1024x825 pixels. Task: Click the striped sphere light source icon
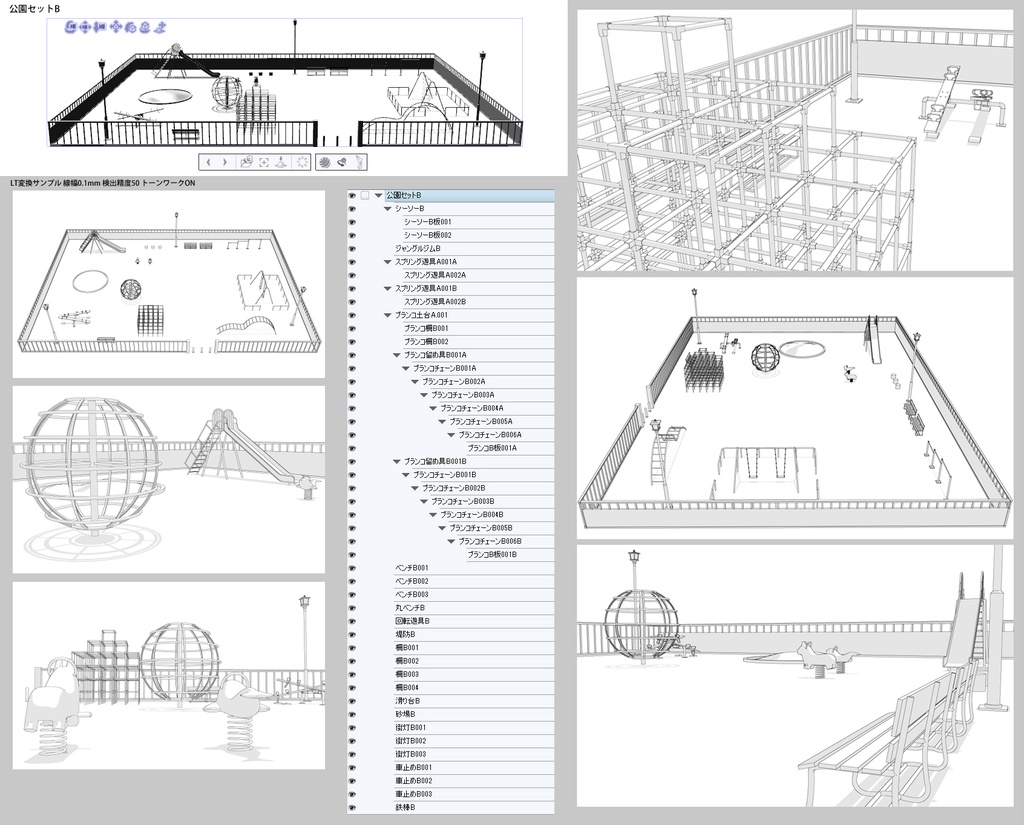coord(325,162)
